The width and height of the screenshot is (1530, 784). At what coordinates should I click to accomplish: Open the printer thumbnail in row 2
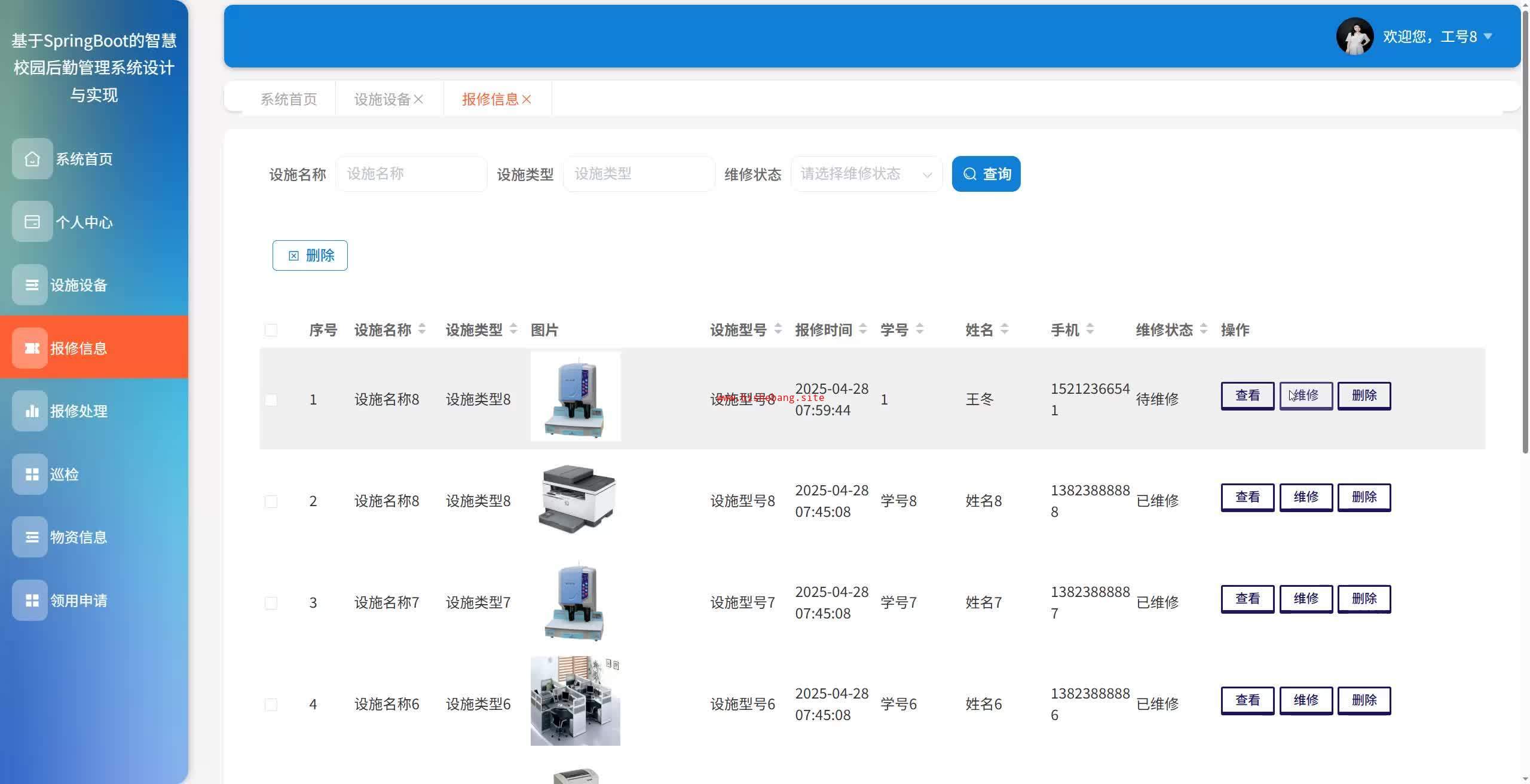(x=576, y=500)
